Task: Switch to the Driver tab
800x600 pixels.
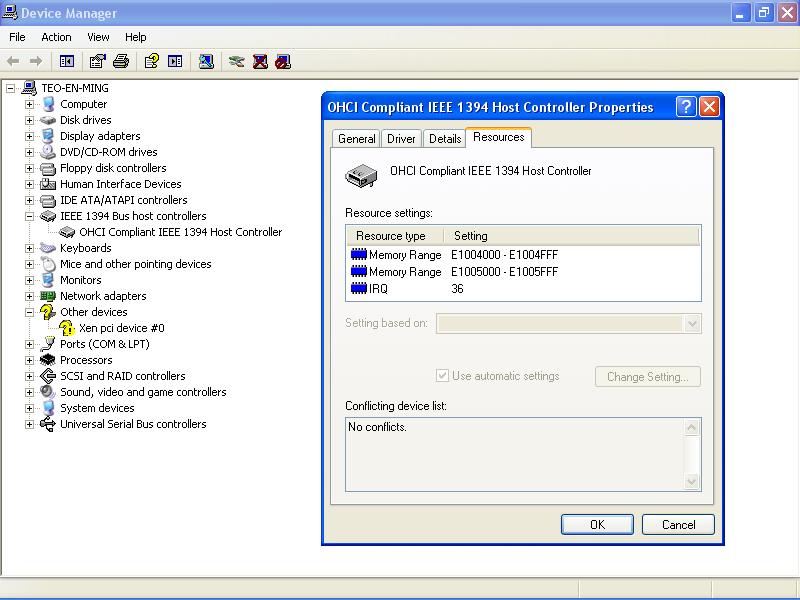Action: tap(401, 139)
